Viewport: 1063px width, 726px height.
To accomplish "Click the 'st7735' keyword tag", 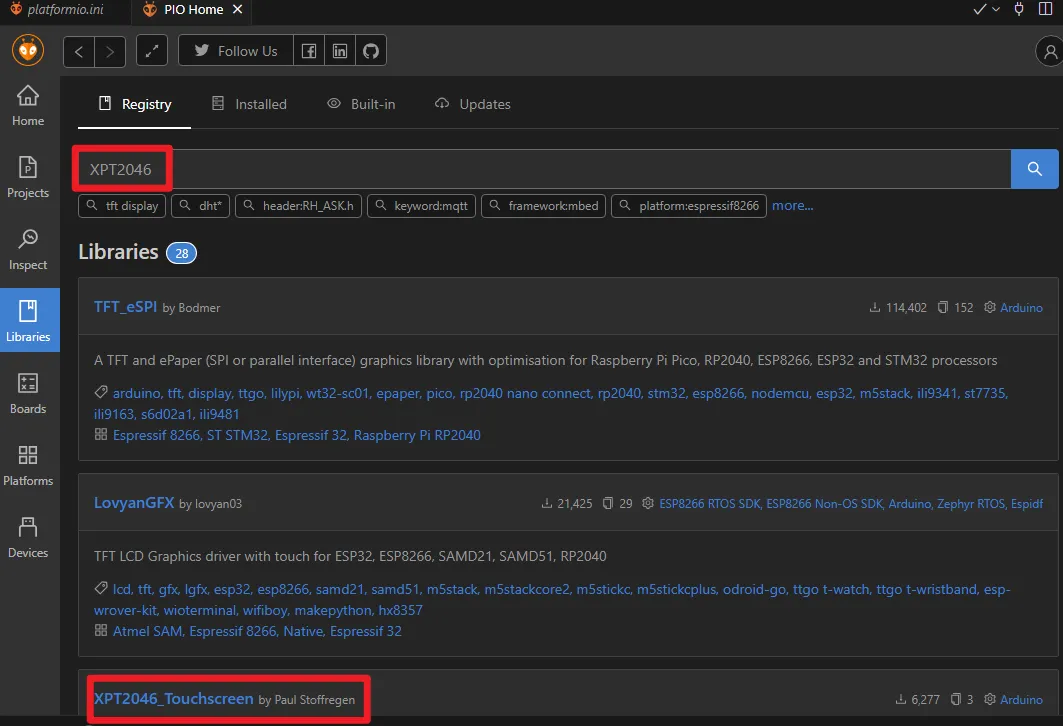I will (986, 393).
